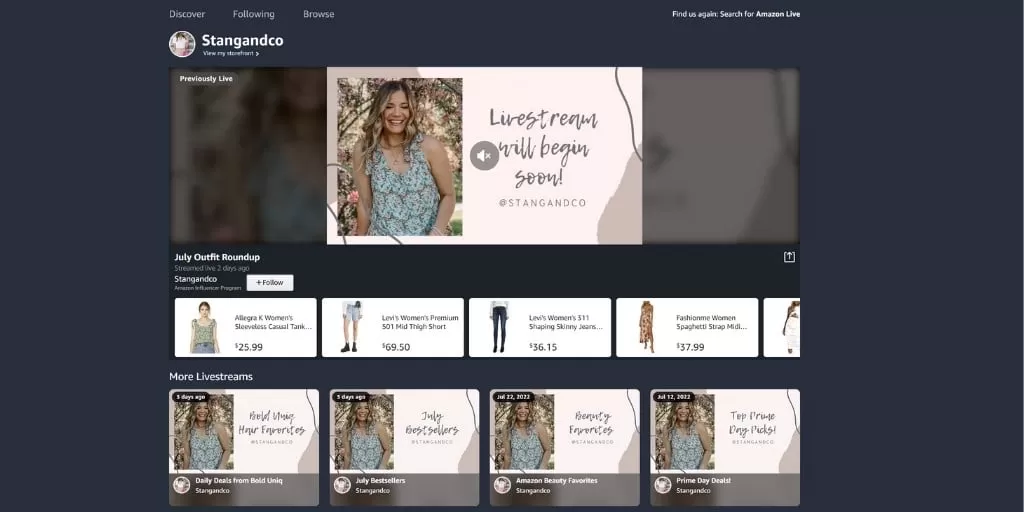Viewport: 1024px width, 512px height.
Task: Click the Follow button
Action: click(270, 283)
